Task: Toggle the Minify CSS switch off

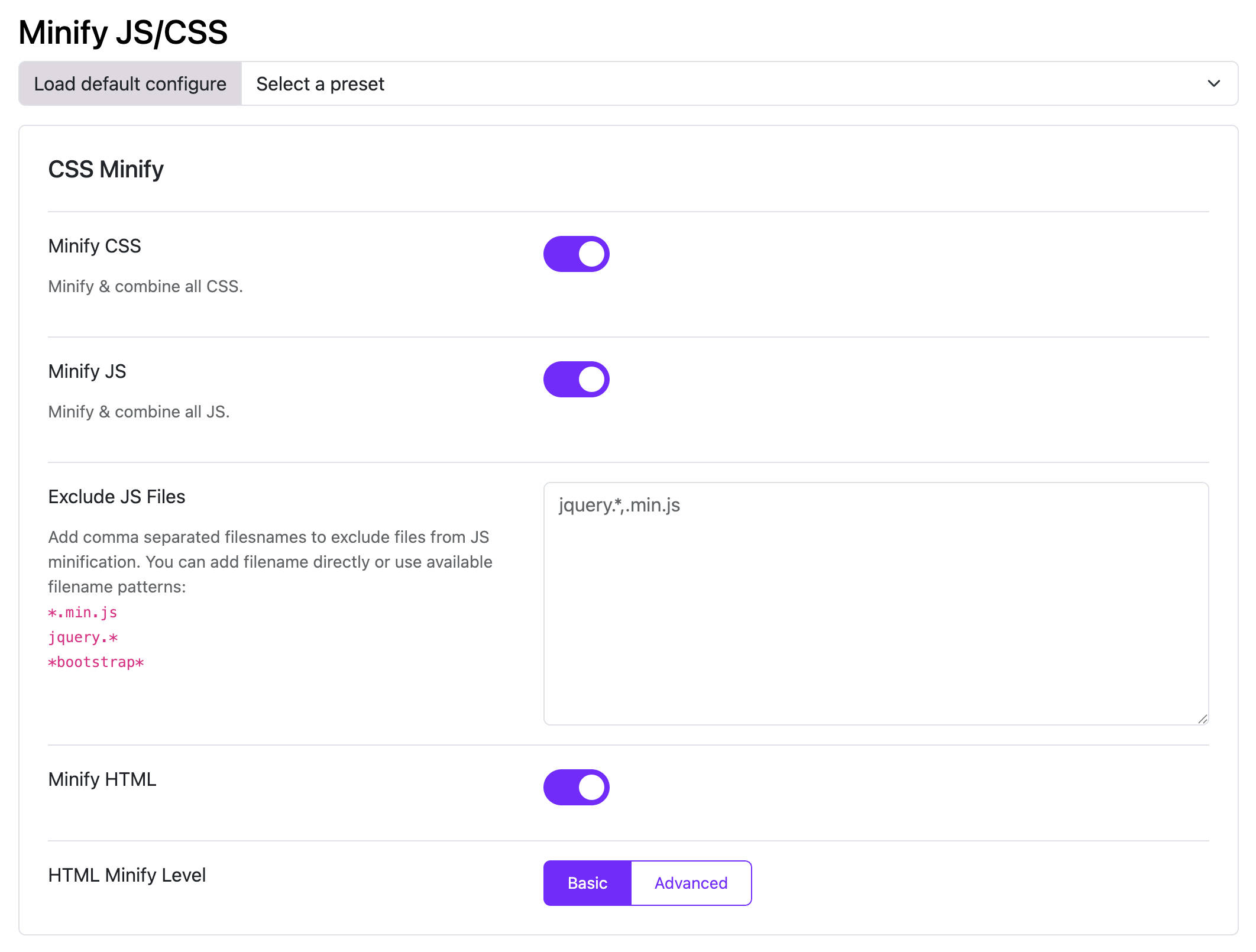Action: 576,254
